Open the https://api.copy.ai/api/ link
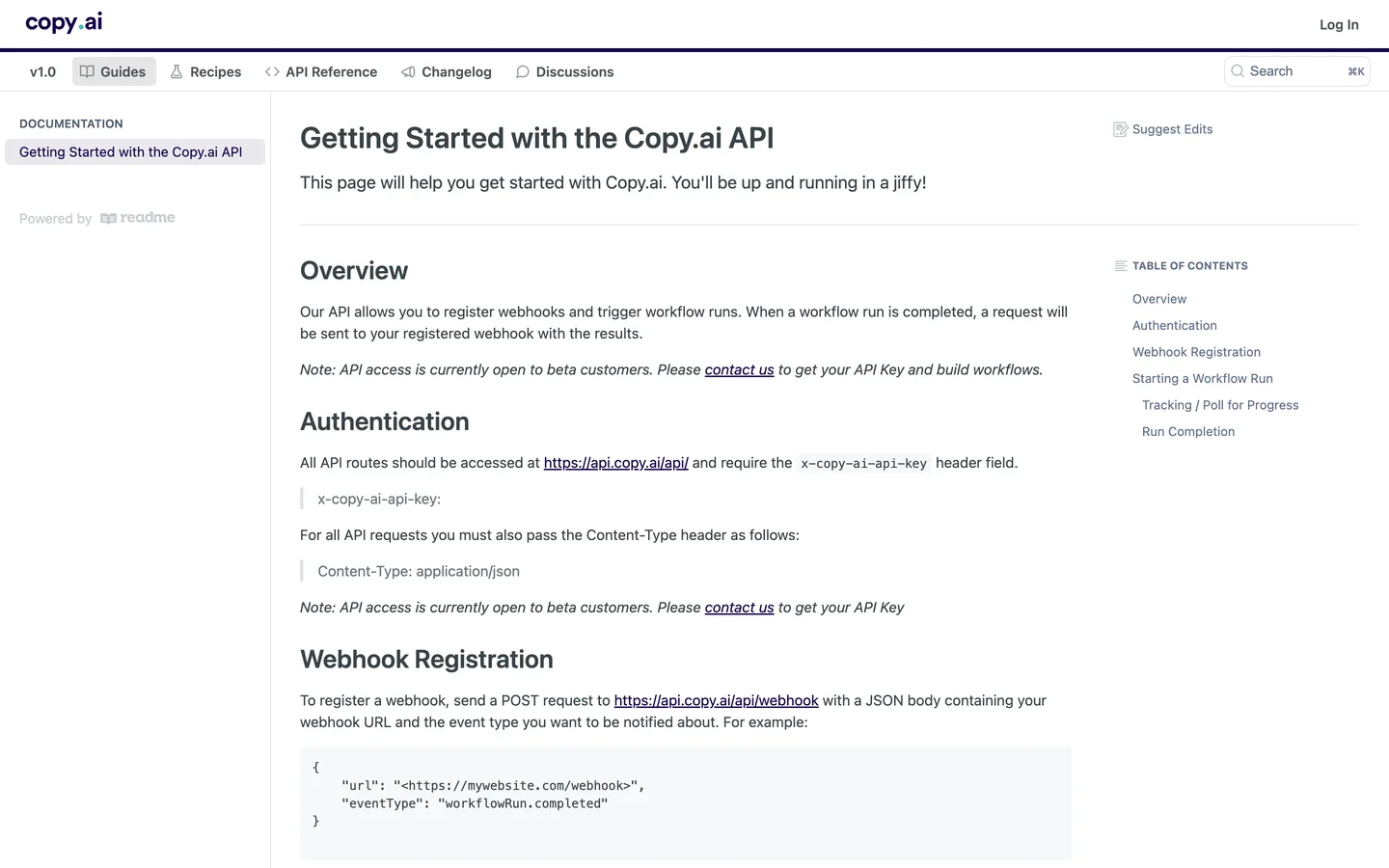Viewport: 1389px width, 868px height. [615, 463]
